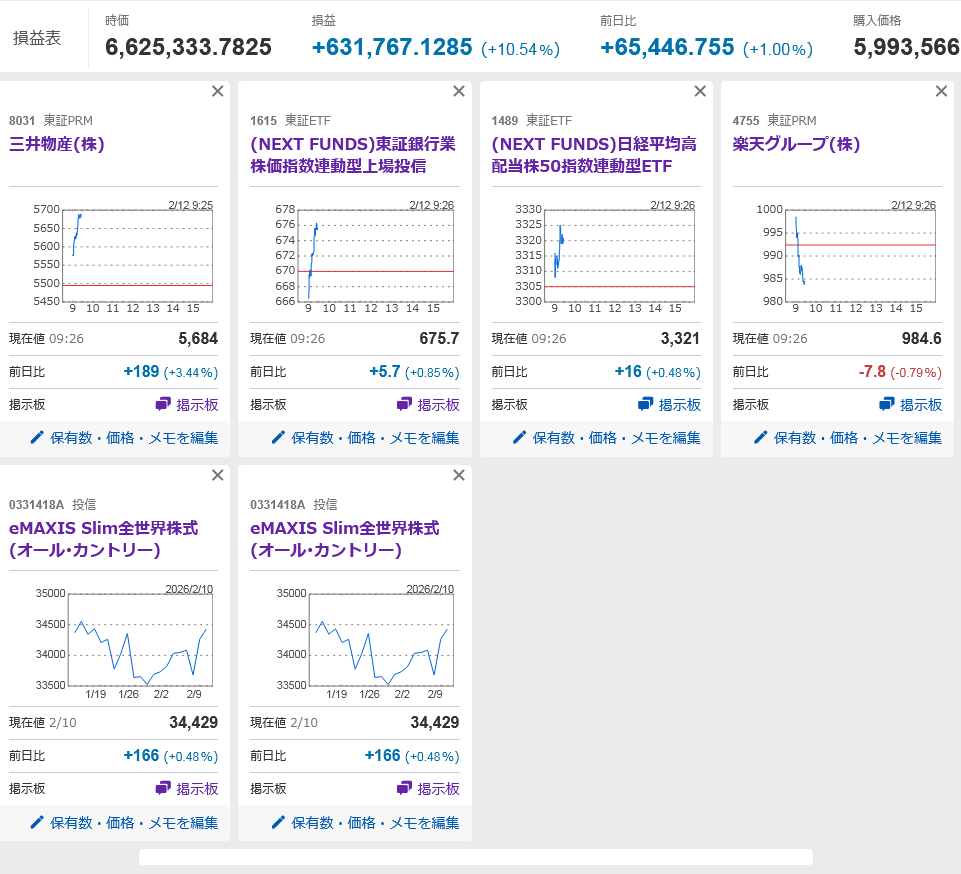
Task: Open the 掲示板 chat icon for 三井物産
Action: click(164, 405)
